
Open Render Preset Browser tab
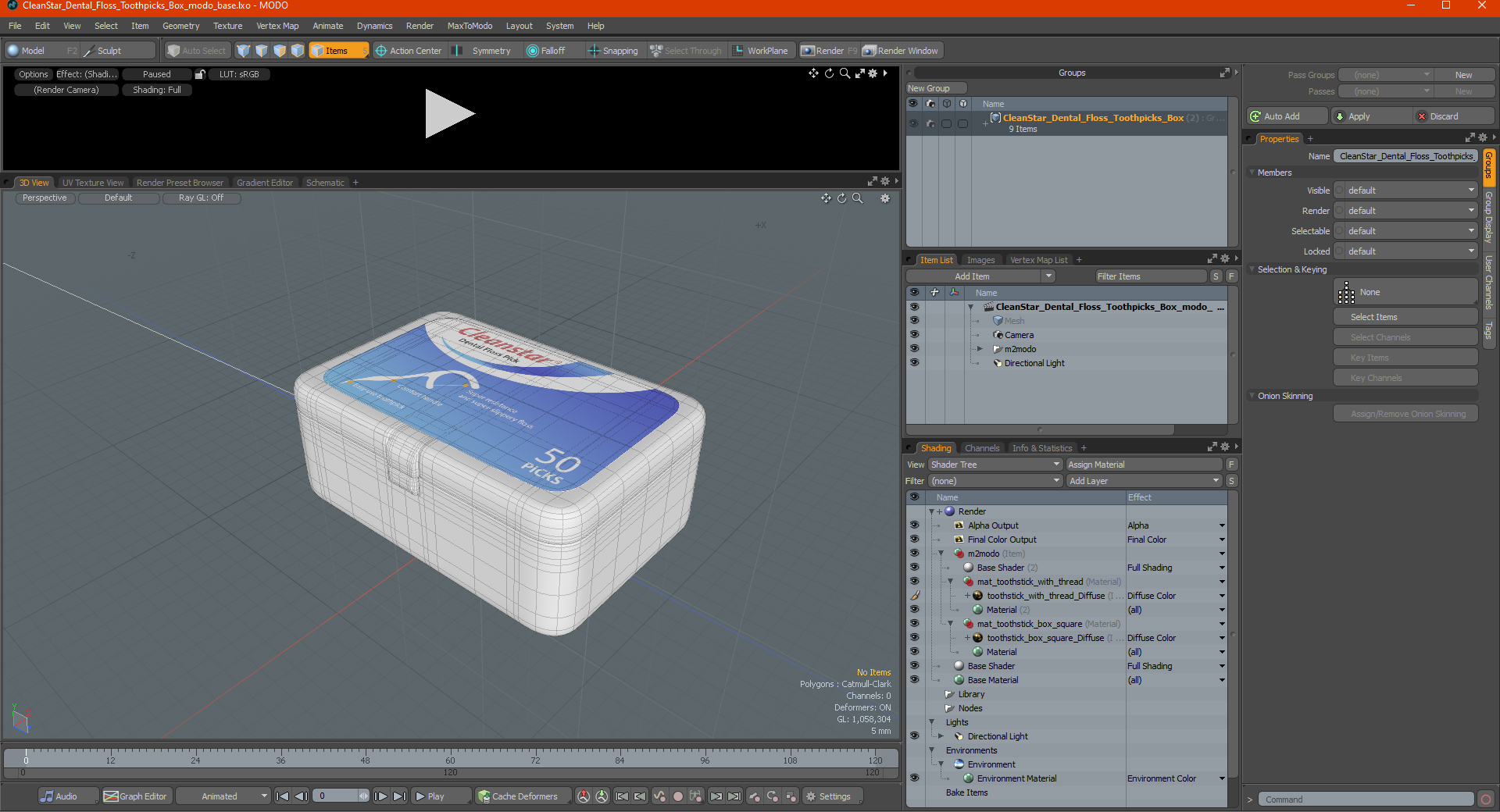tap(180, 183)
